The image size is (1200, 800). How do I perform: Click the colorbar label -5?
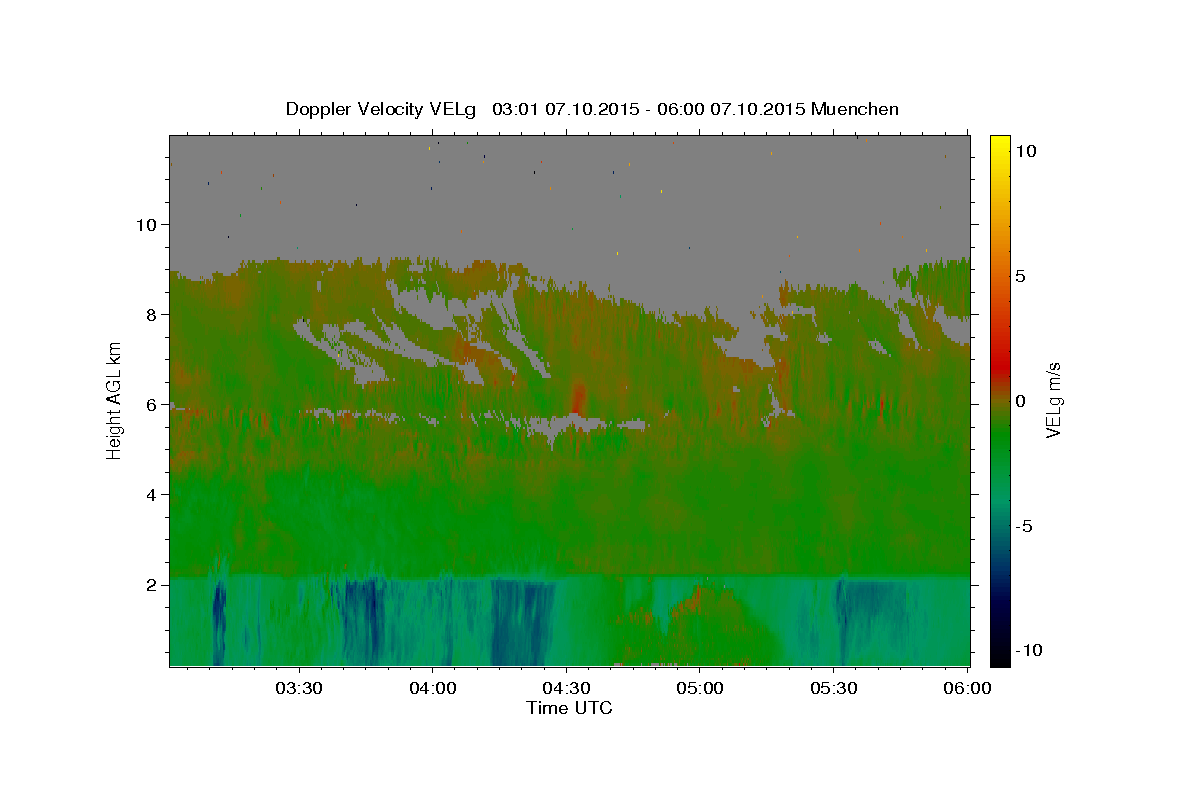pyautogui.click(x=1023, y=526)
